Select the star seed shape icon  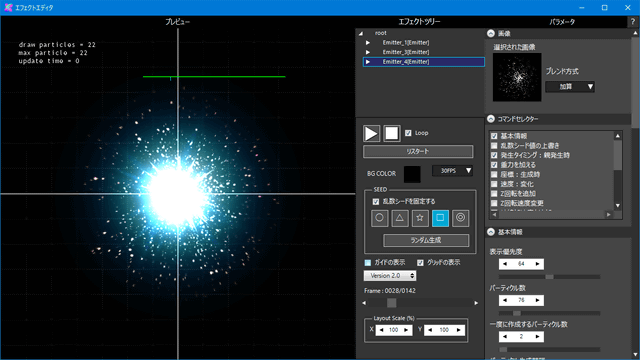(420, 218)
